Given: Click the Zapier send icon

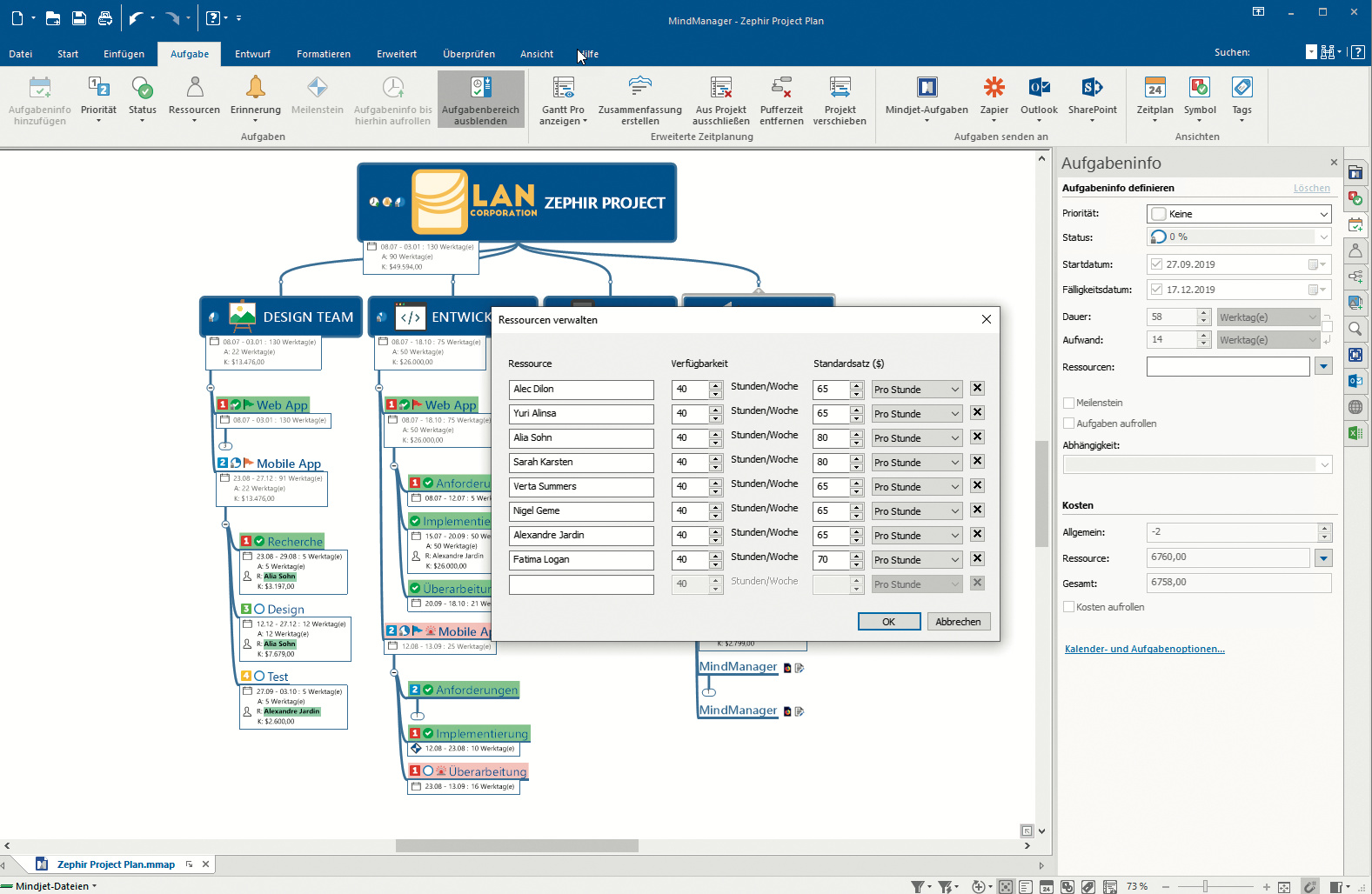Looking at the screenshot, I should pos(994,88).
